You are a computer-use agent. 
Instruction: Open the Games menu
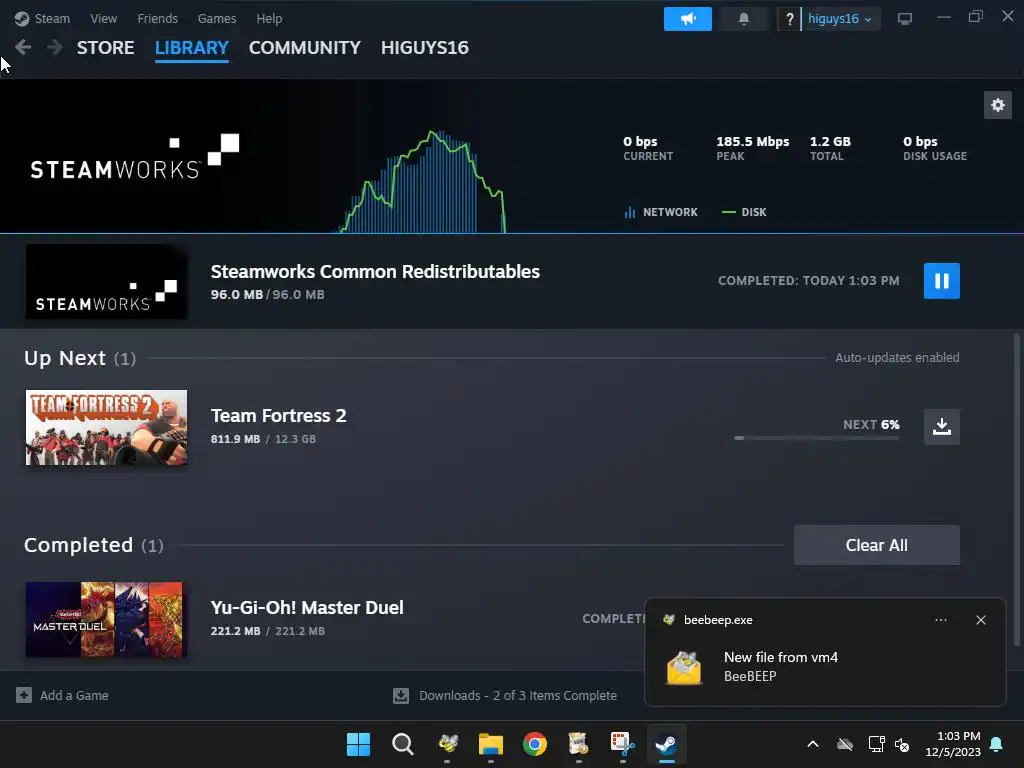coord(217,18)
